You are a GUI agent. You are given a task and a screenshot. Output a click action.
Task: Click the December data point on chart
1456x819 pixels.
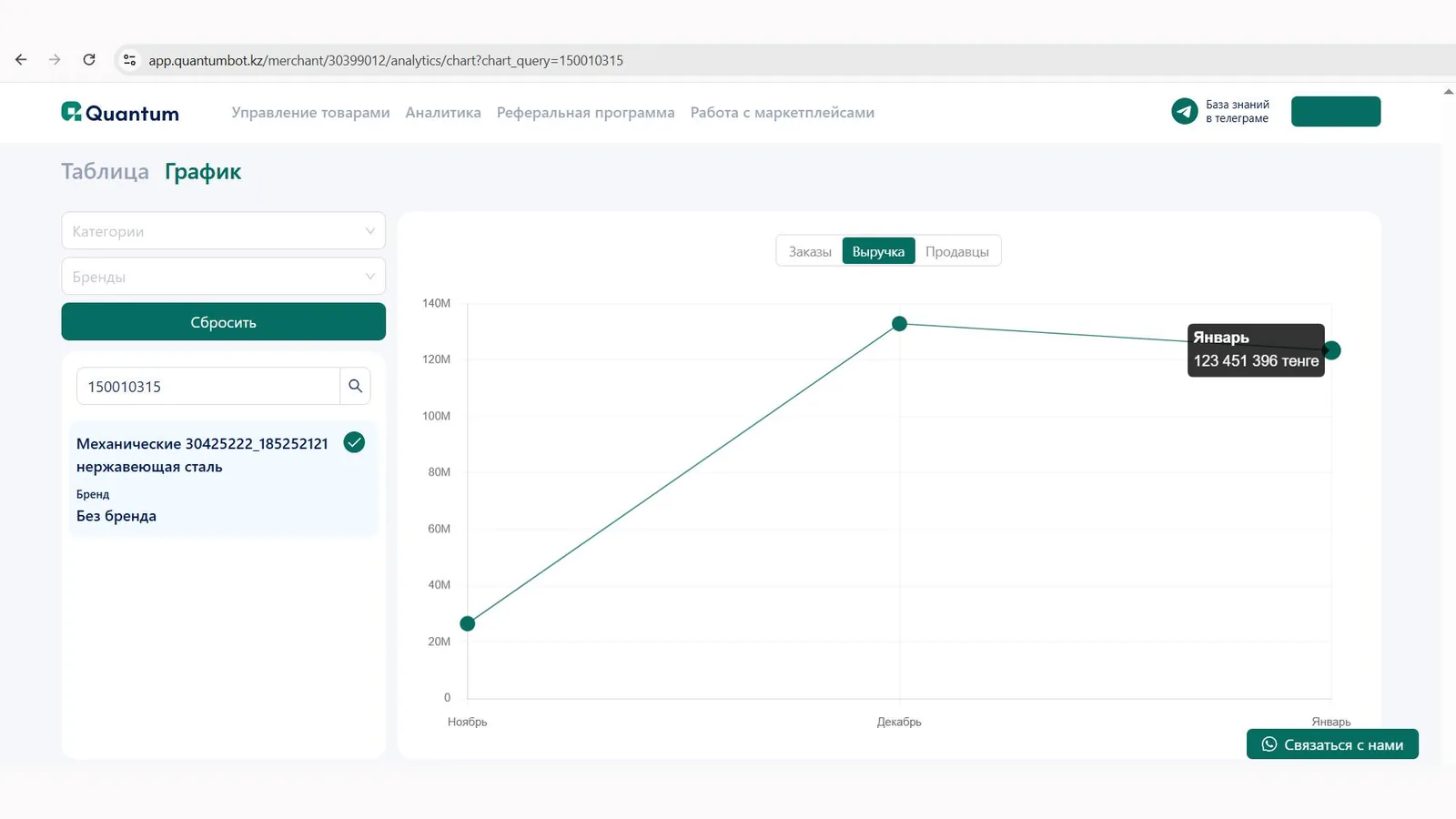click(899, 324)
